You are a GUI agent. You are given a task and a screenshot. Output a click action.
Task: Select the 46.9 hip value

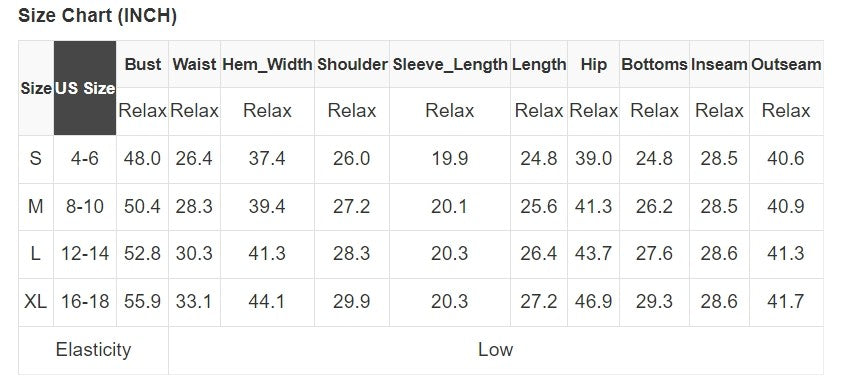point(593,302)
